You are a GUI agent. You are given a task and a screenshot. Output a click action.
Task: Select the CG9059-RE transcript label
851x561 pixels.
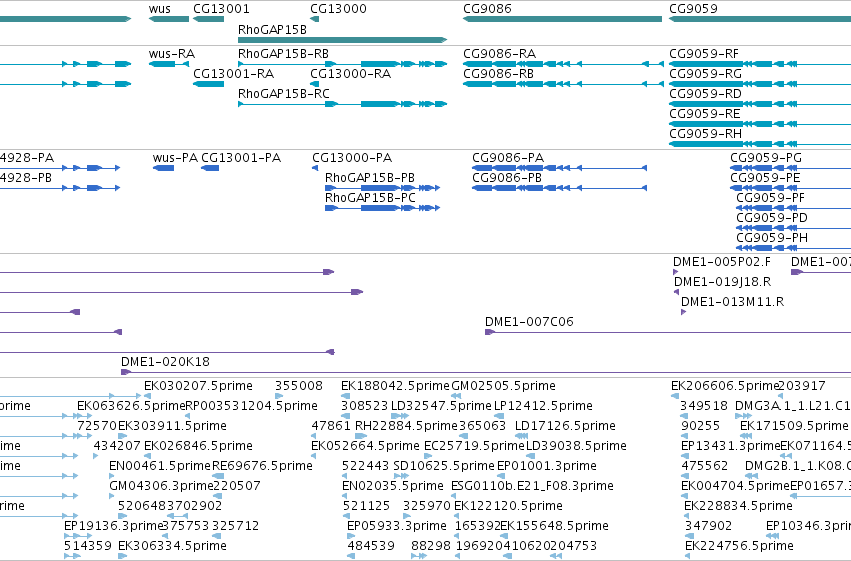click(x=705, y=114)
